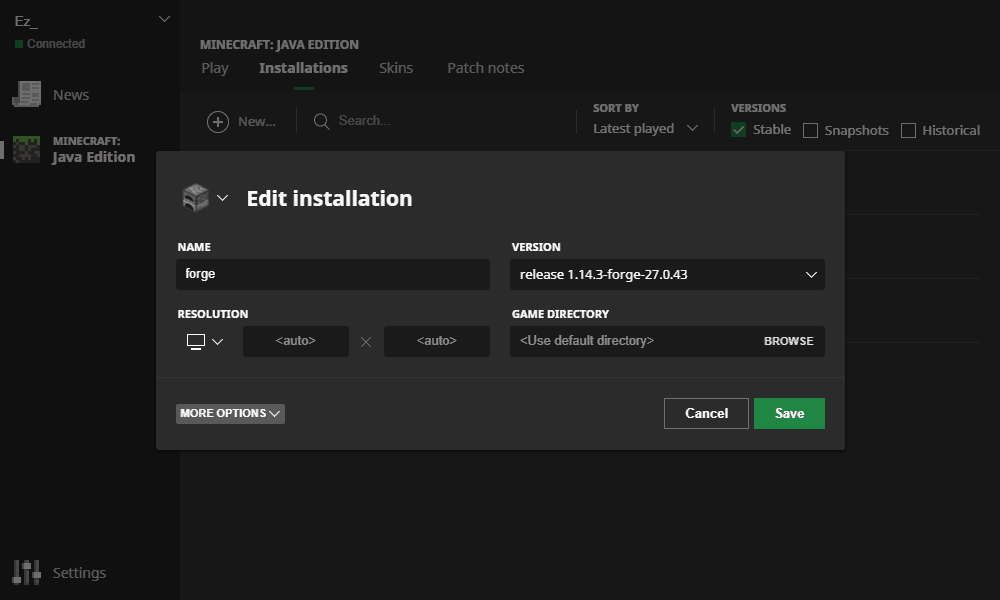This screenshot has height=600, width=1000.
Task: Click the News newspaper icon in sidebar
Action: click(x=27, y=94)
